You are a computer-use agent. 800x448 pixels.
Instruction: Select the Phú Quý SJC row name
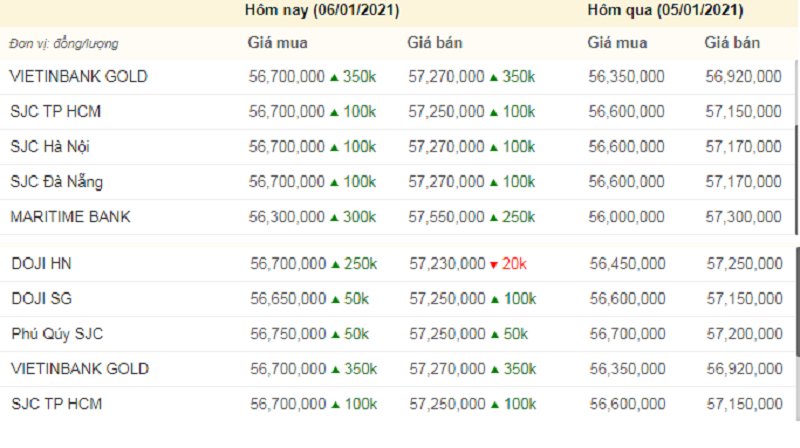(x=57, y=334)
